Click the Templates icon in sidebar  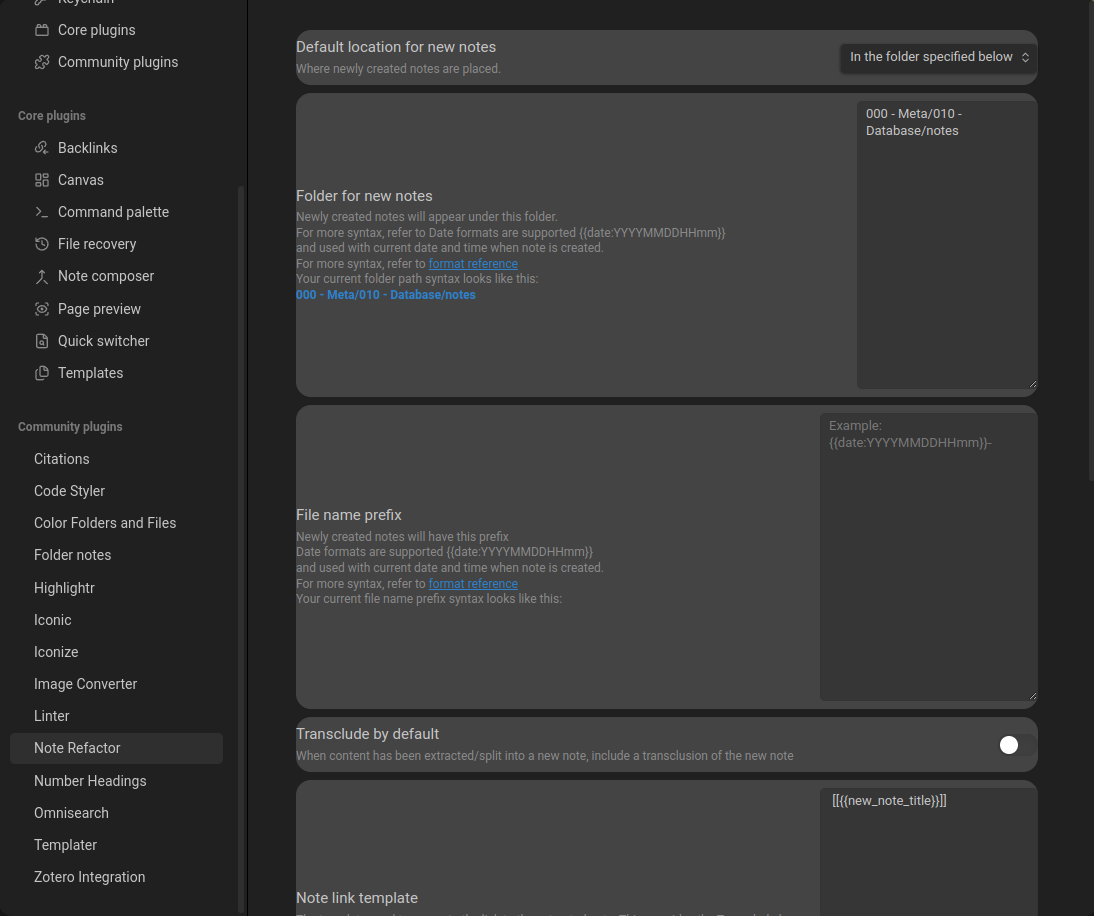(41, 373)
